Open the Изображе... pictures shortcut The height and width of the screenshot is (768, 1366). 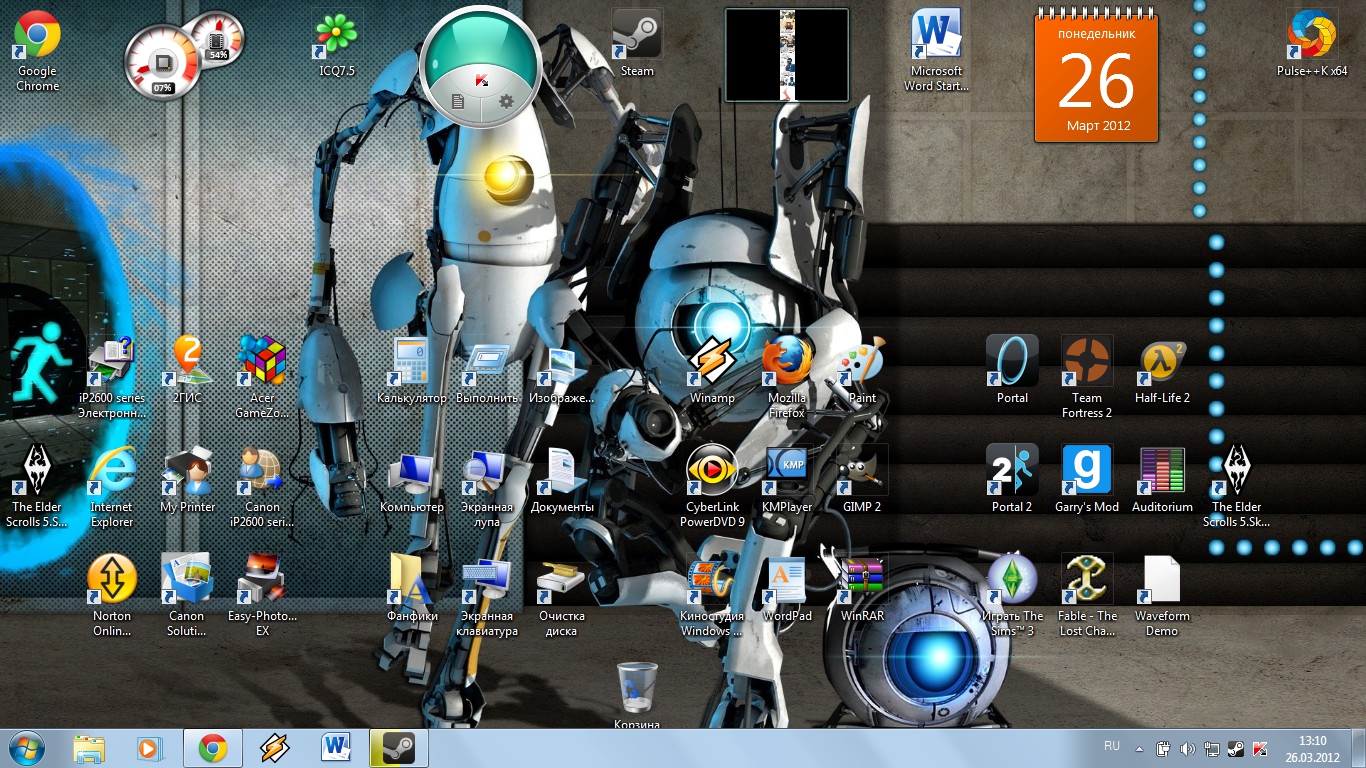562,371
